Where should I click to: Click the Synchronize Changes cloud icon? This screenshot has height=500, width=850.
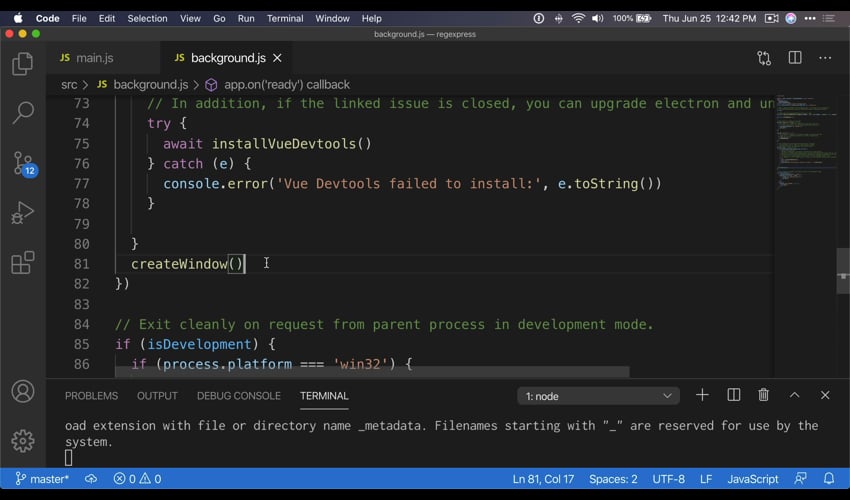click(x=91, y=479)
